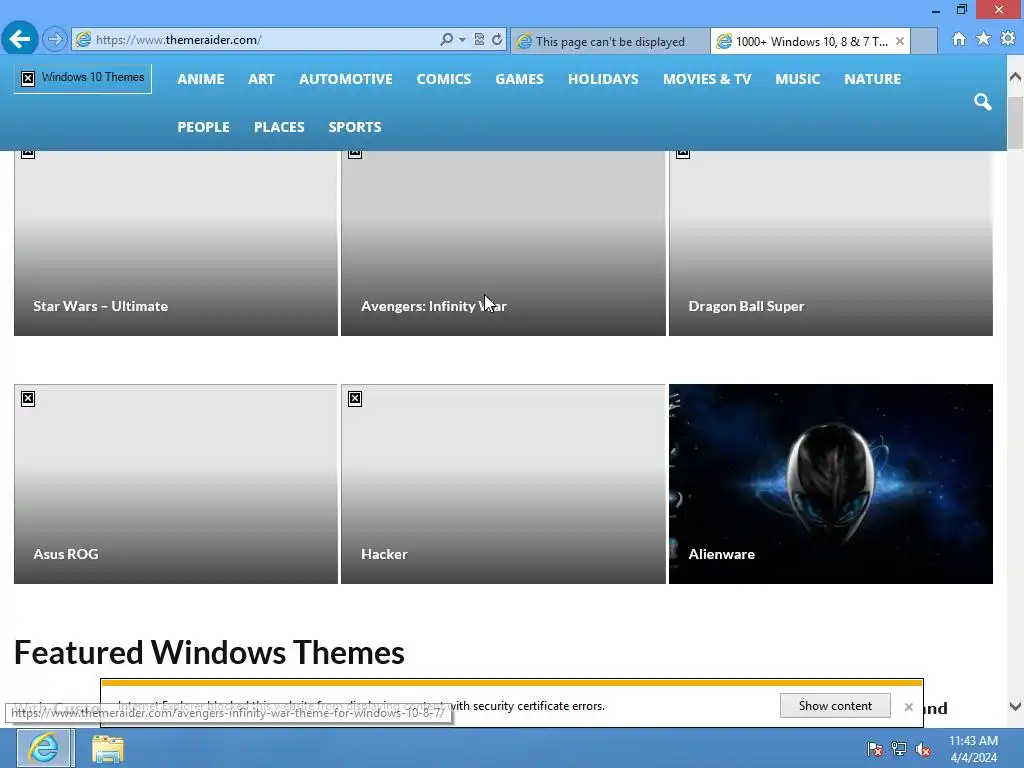Close the '1000+ Windows 10' tab
Screen dimensions: 1024x768
(x=900, y=41)
